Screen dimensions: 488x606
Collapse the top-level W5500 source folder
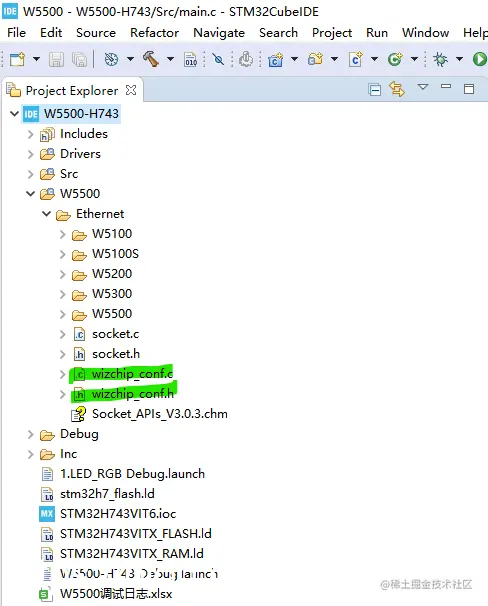coord(31,194)
